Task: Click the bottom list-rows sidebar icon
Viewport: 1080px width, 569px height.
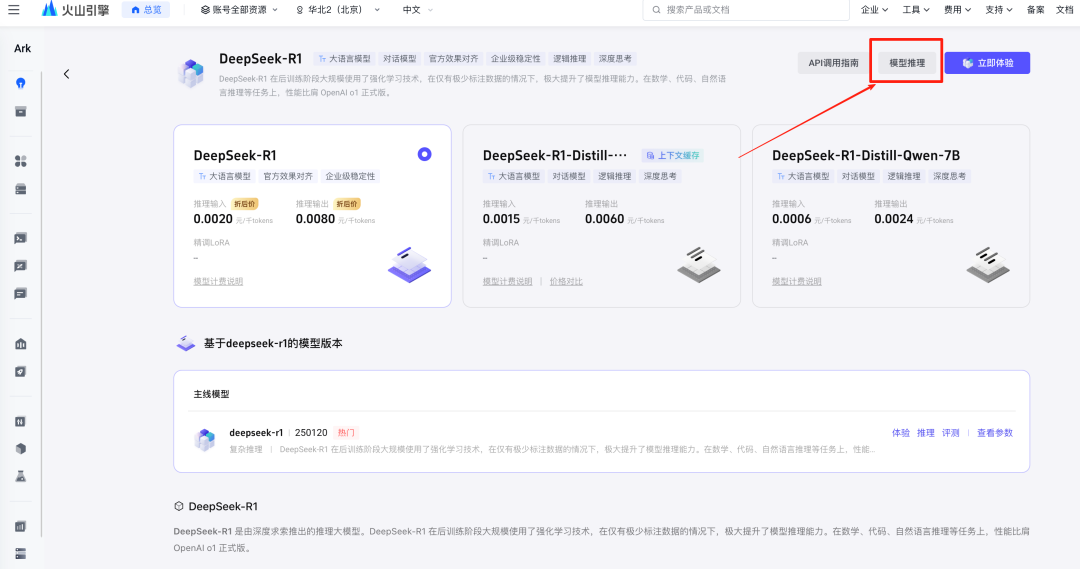Action: (21, 554)
